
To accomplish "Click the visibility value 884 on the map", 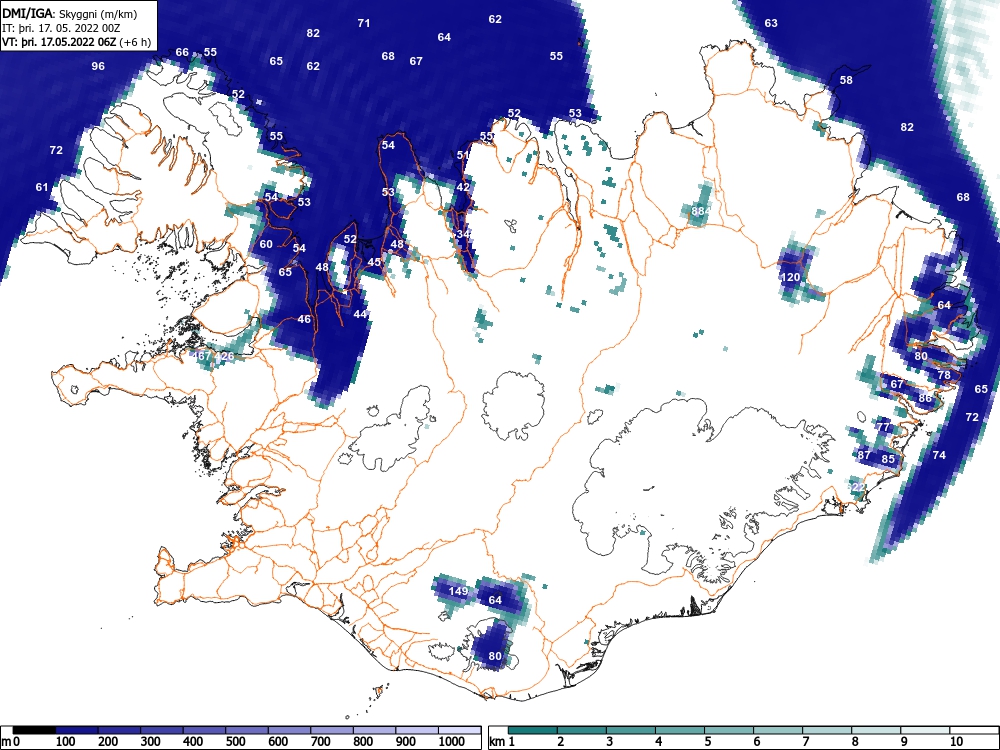I will coord(700,211).
